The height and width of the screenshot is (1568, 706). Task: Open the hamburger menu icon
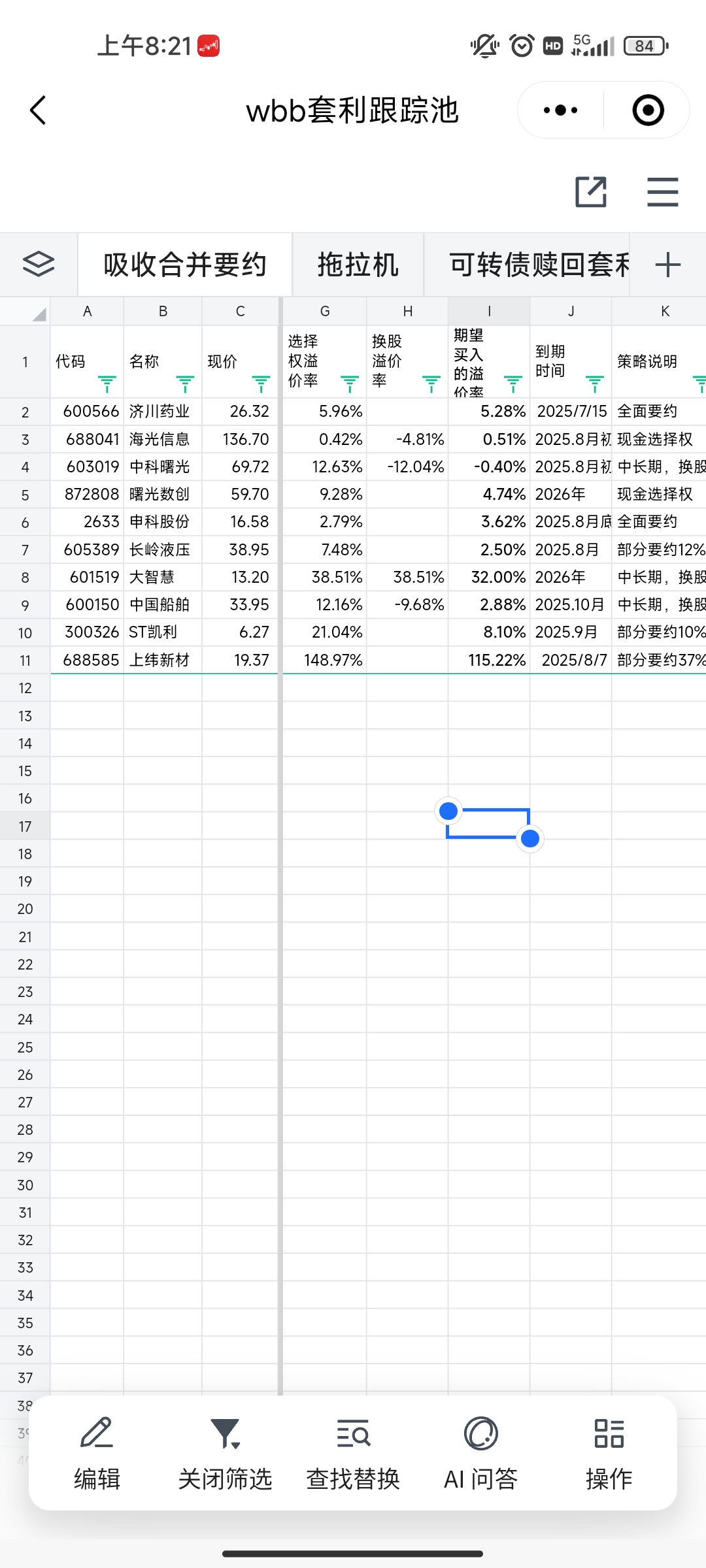(662, 192)
